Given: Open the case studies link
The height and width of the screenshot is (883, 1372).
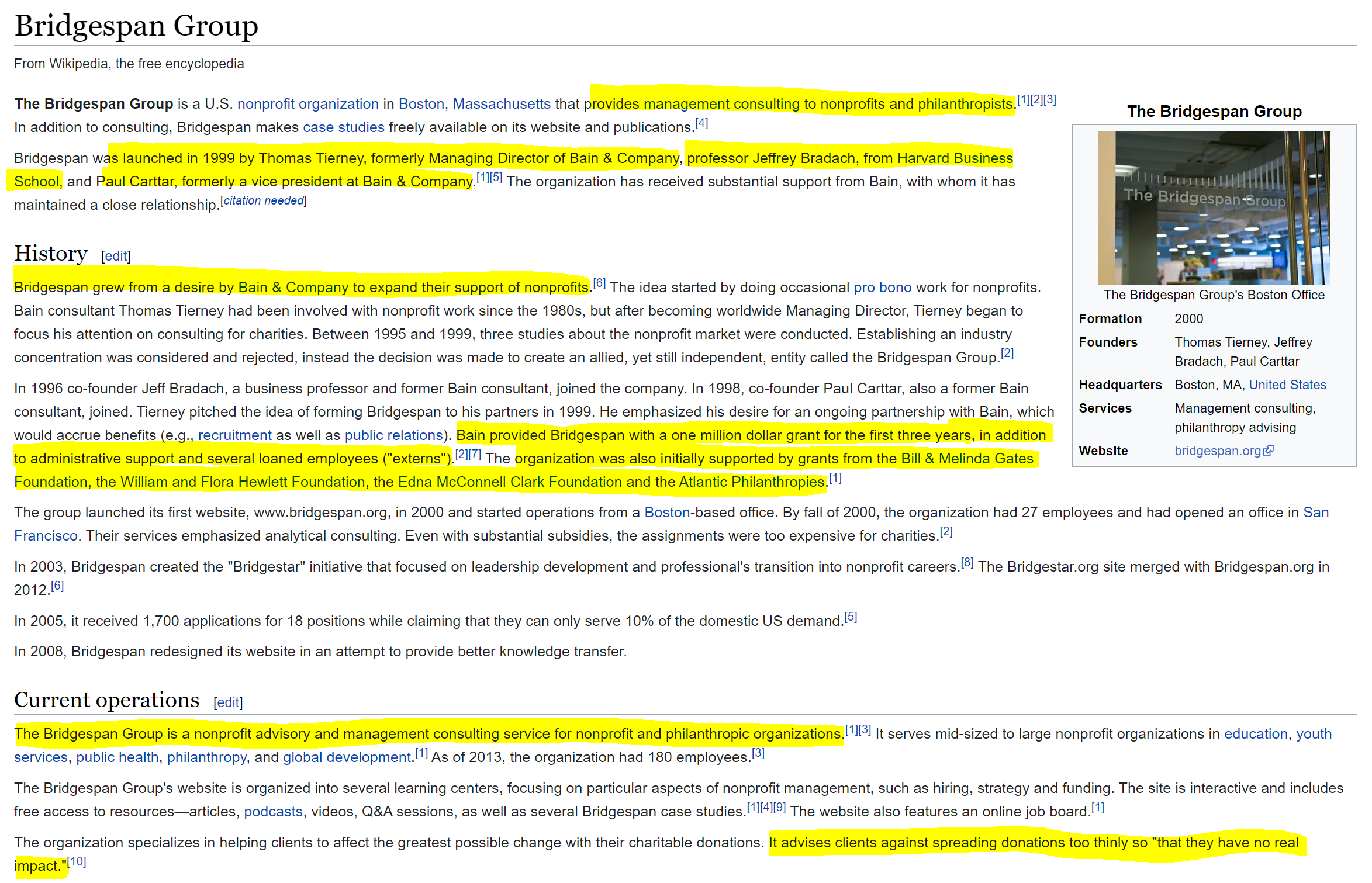Looking at the screenshot, I should click(344, 127).
